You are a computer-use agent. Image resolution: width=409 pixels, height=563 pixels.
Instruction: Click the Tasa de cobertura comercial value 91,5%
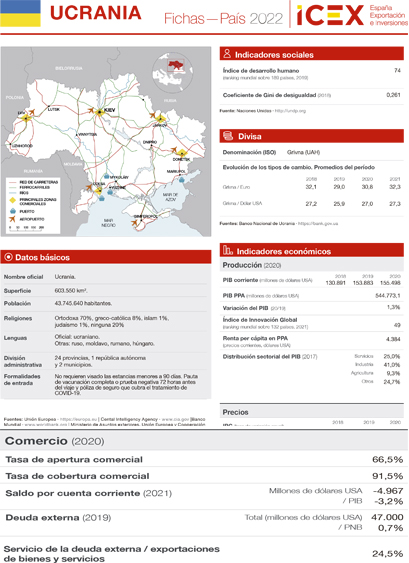click(x=387, y=476)
